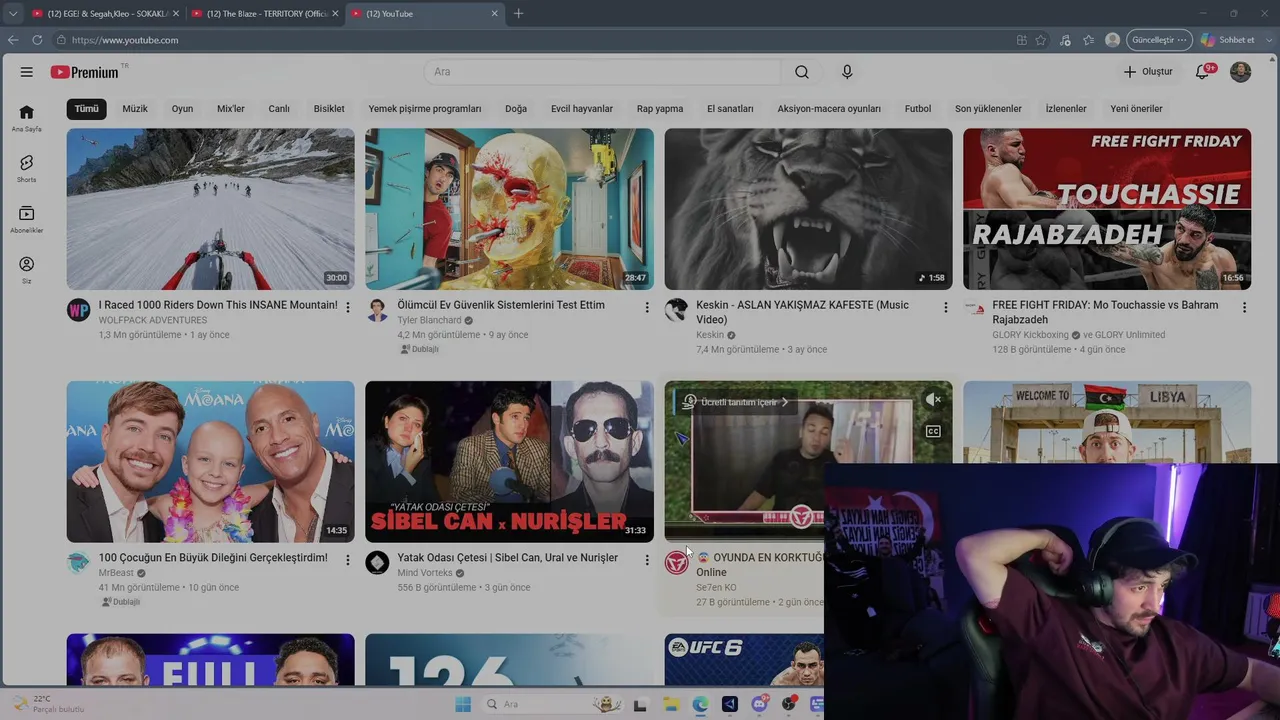Select the Canlı filter chip
The height and width of the screenshot is (720, 1280).
point(279,109)
